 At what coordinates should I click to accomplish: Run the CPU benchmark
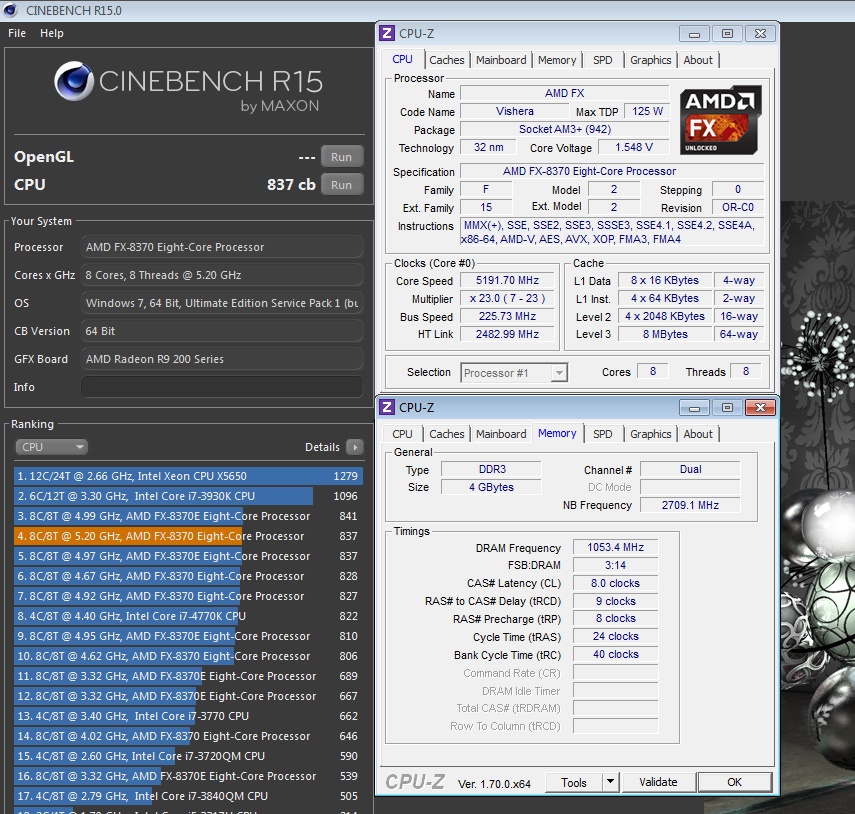tap(342, 185)
